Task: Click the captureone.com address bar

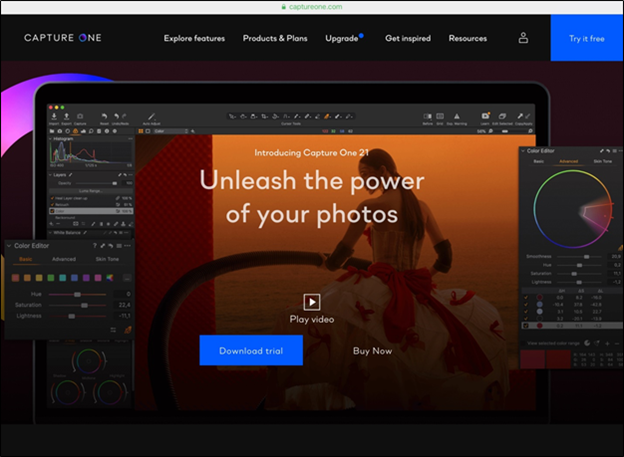Action: pyautogui.click(x=312, y=7)
